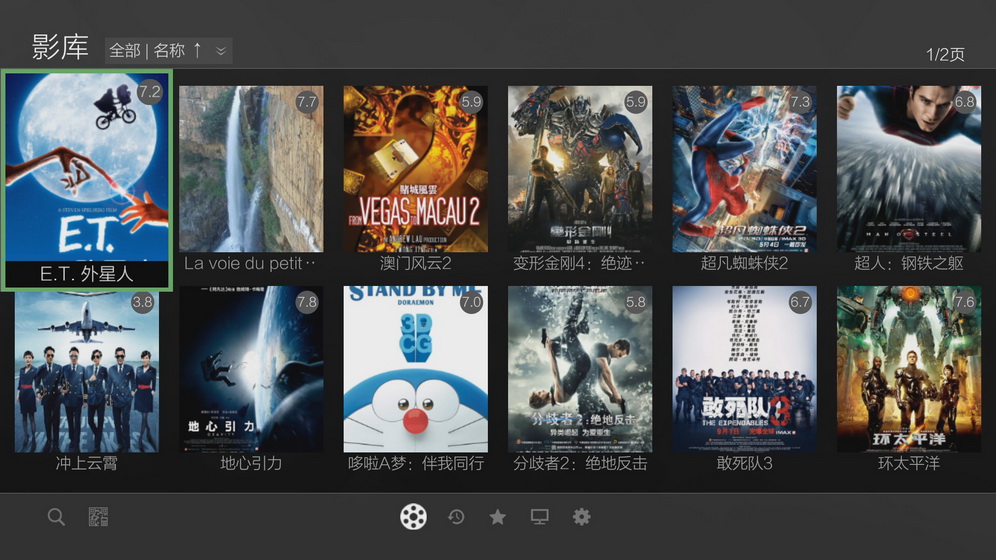Screen dimensions: 996x560
Task: Click the 3.8 rating badge on 冲上云霄
Action: [142, 302]
